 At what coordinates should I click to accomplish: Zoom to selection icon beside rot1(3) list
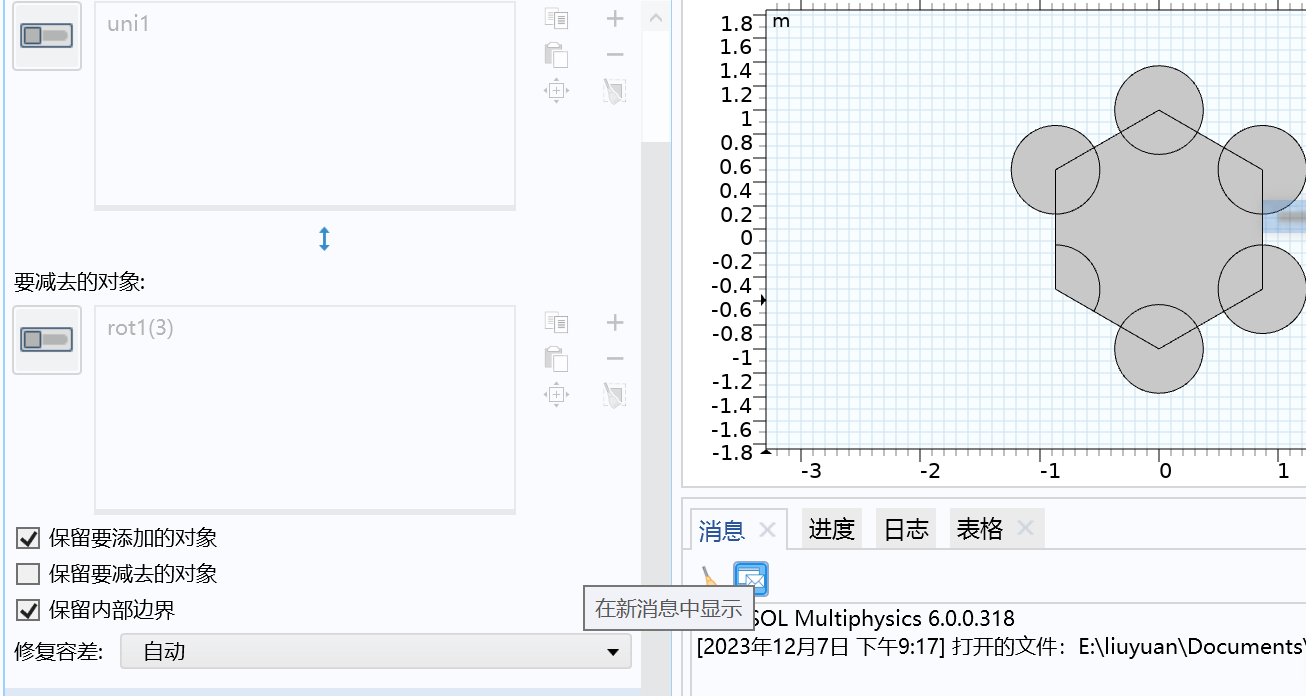556,395
